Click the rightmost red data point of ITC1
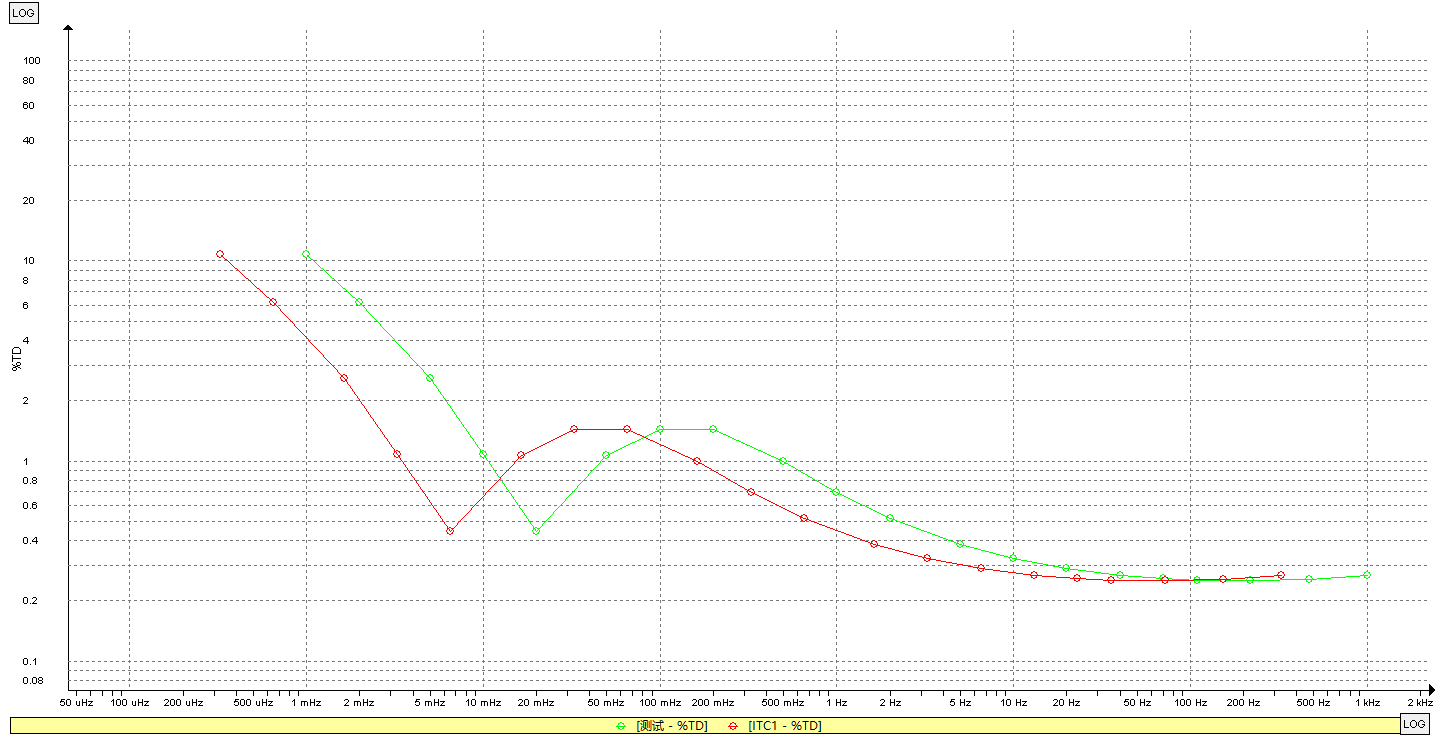1439x744 pixels. [x=1281, y=575]
